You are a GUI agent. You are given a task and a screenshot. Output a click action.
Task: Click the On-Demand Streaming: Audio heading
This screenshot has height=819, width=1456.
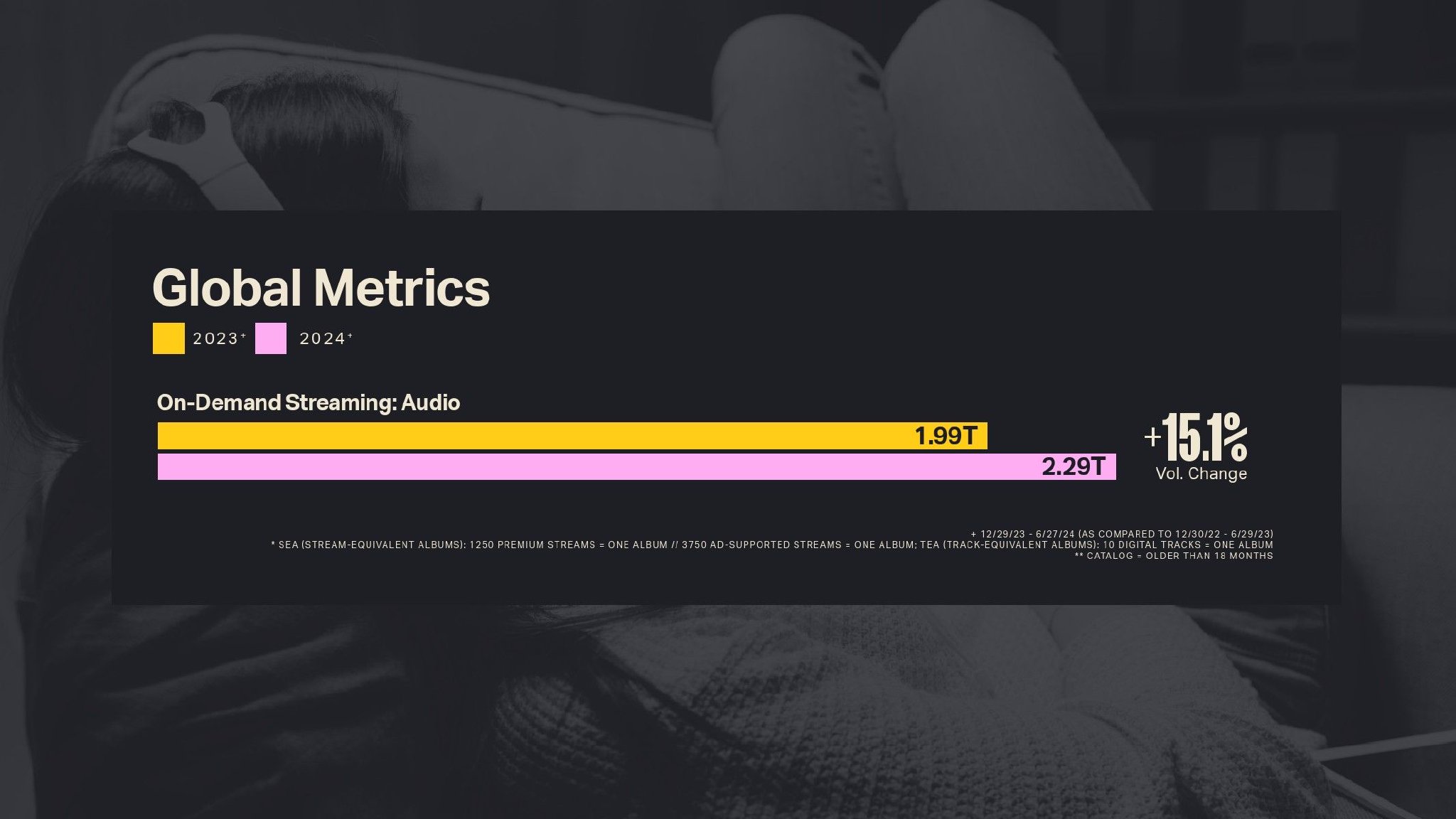tap(309, 403)
